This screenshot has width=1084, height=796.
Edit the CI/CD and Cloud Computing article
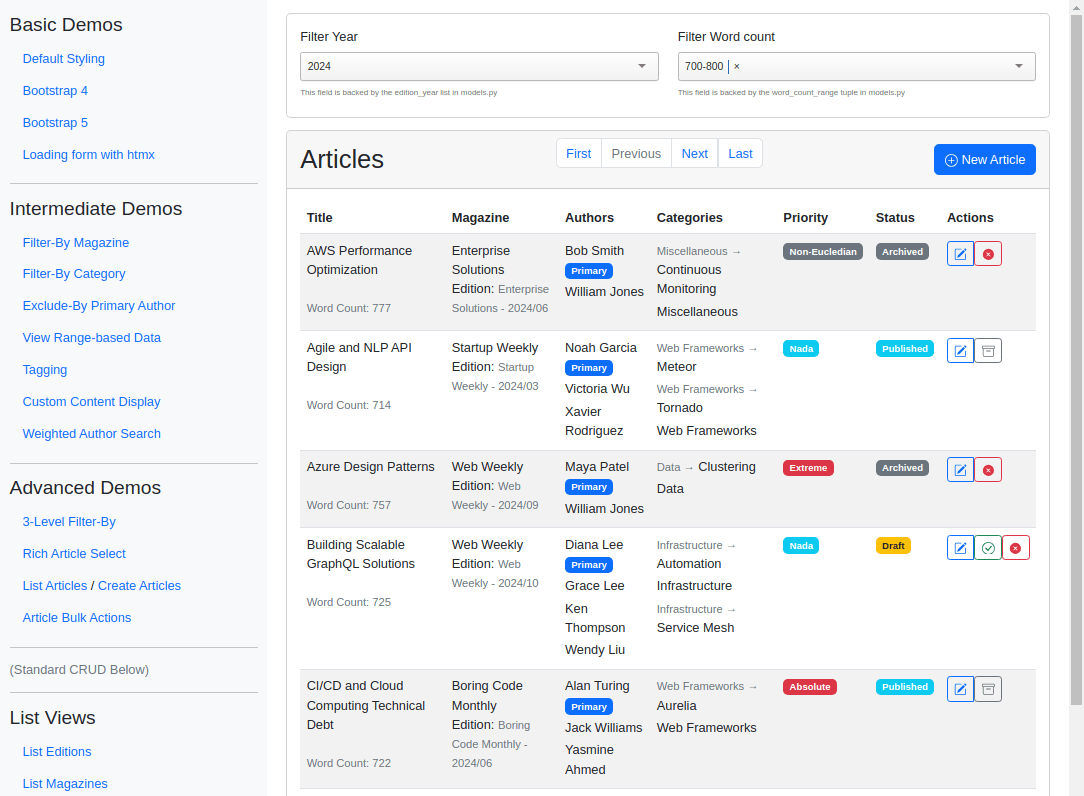pyautogui.click(x=960, y=688)
